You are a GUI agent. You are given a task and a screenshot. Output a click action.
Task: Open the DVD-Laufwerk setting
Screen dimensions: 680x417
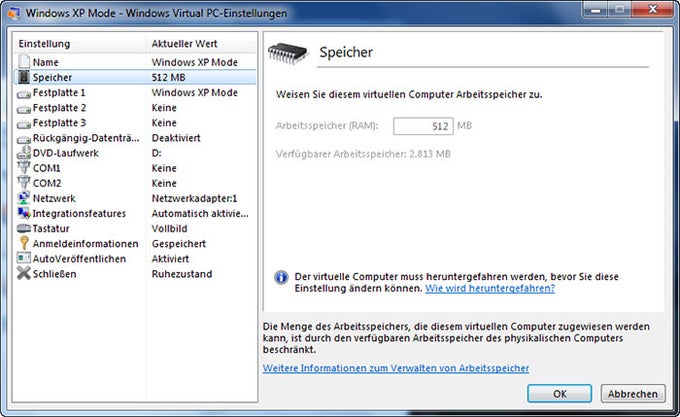[135, 153]
